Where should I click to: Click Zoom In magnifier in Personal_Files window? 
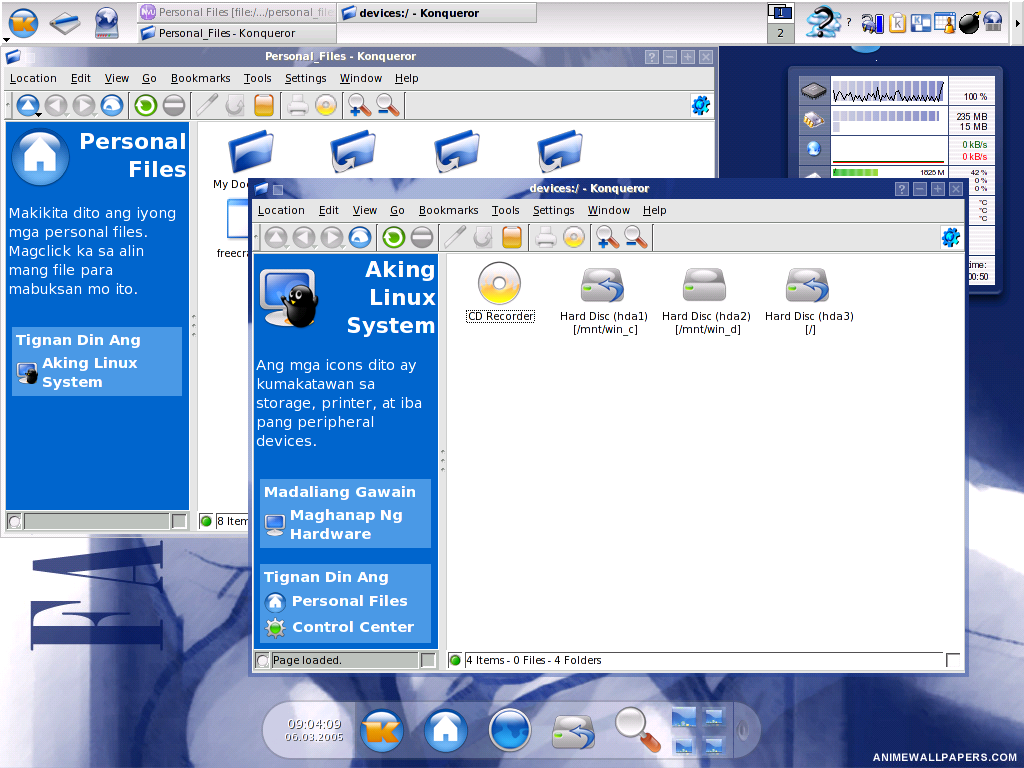(359, 105)
